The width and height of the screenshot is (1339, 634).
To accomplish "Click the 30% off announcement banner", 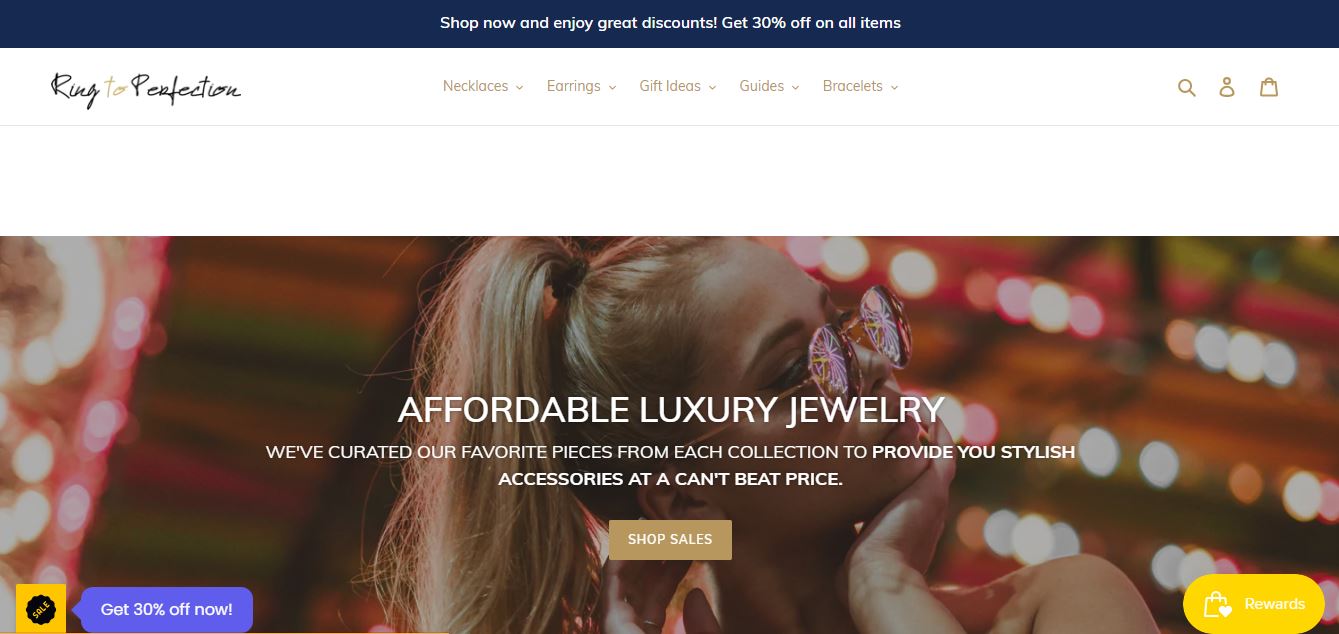I will click(670, 23).
